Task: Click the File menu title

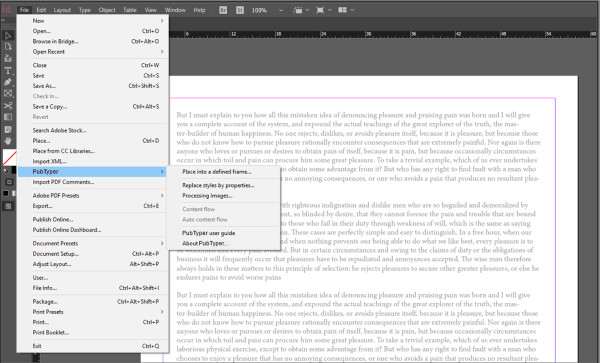Action: pos(24,10)
